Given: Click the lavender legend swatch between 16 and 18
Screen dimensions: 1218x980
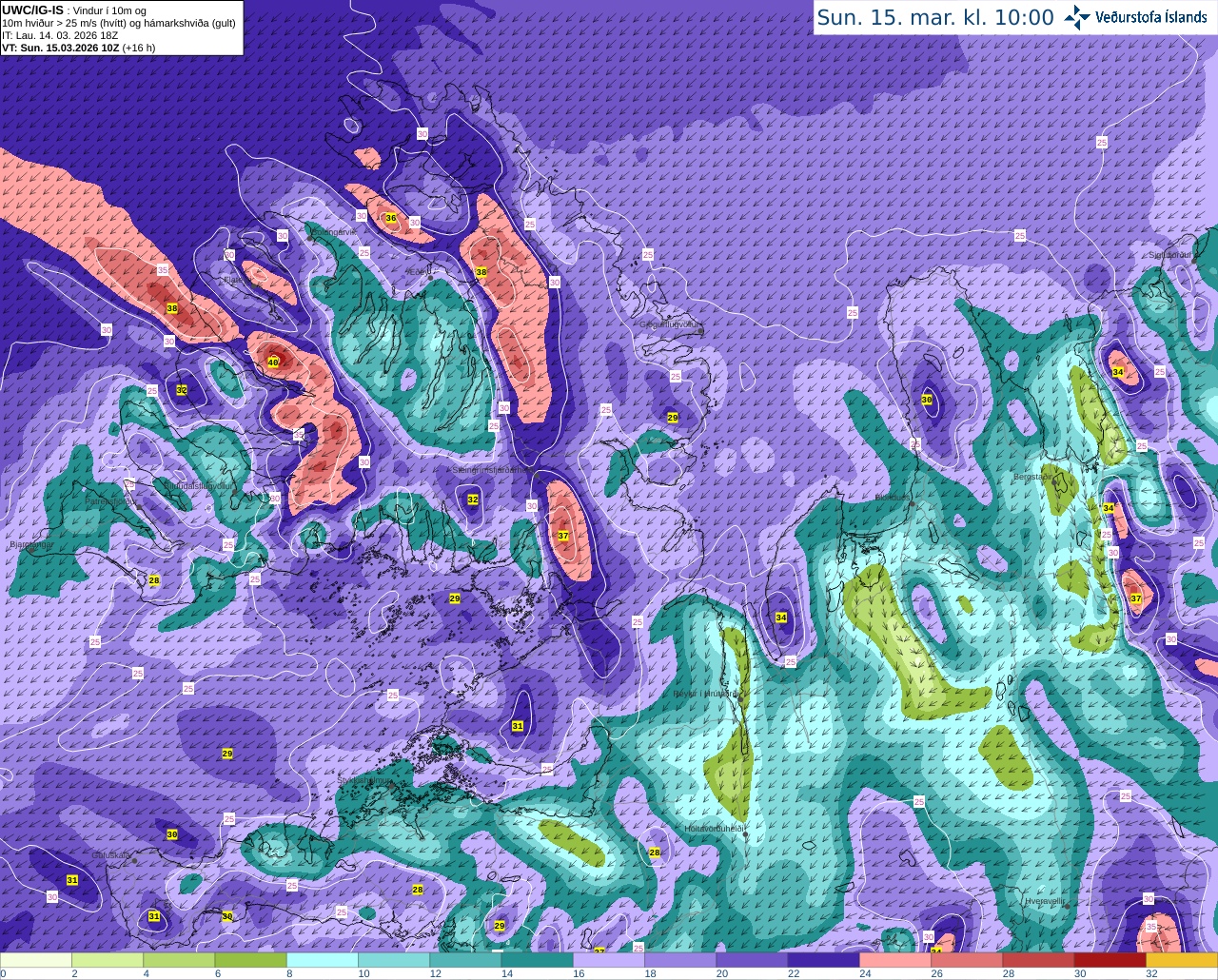Looking at the screenshot, I should click(x=609, y=960).
